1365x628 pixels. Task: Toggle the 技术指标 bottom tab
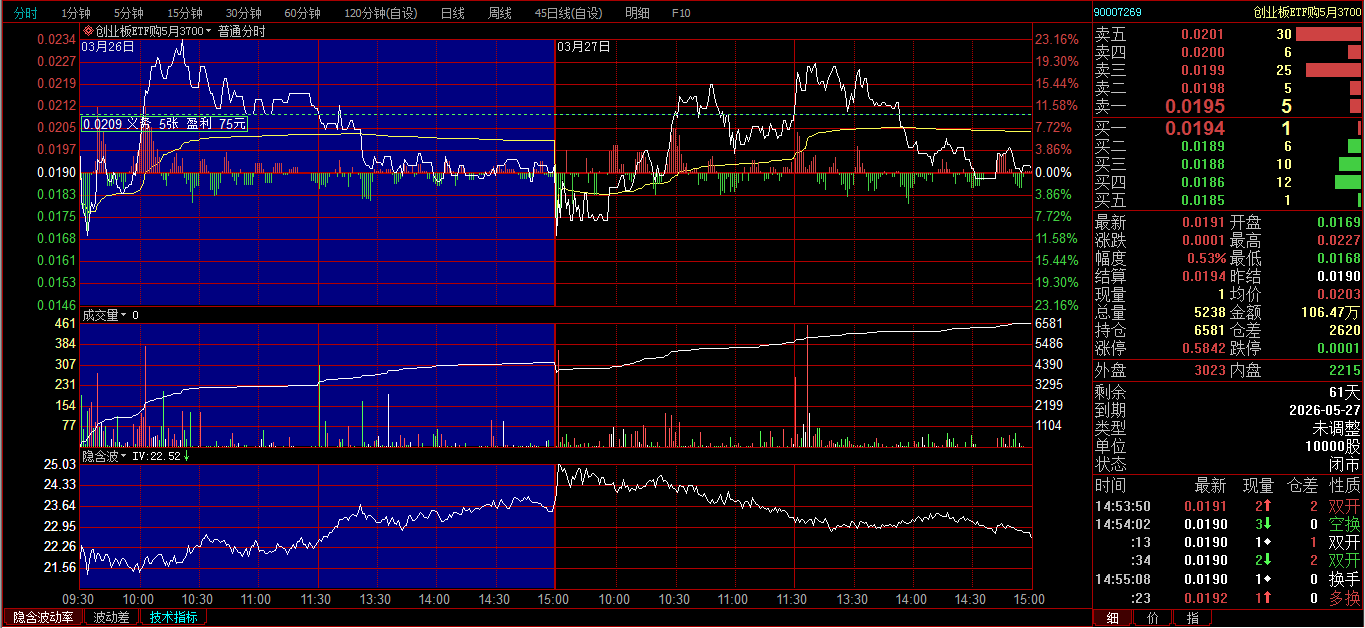point(174,617)
